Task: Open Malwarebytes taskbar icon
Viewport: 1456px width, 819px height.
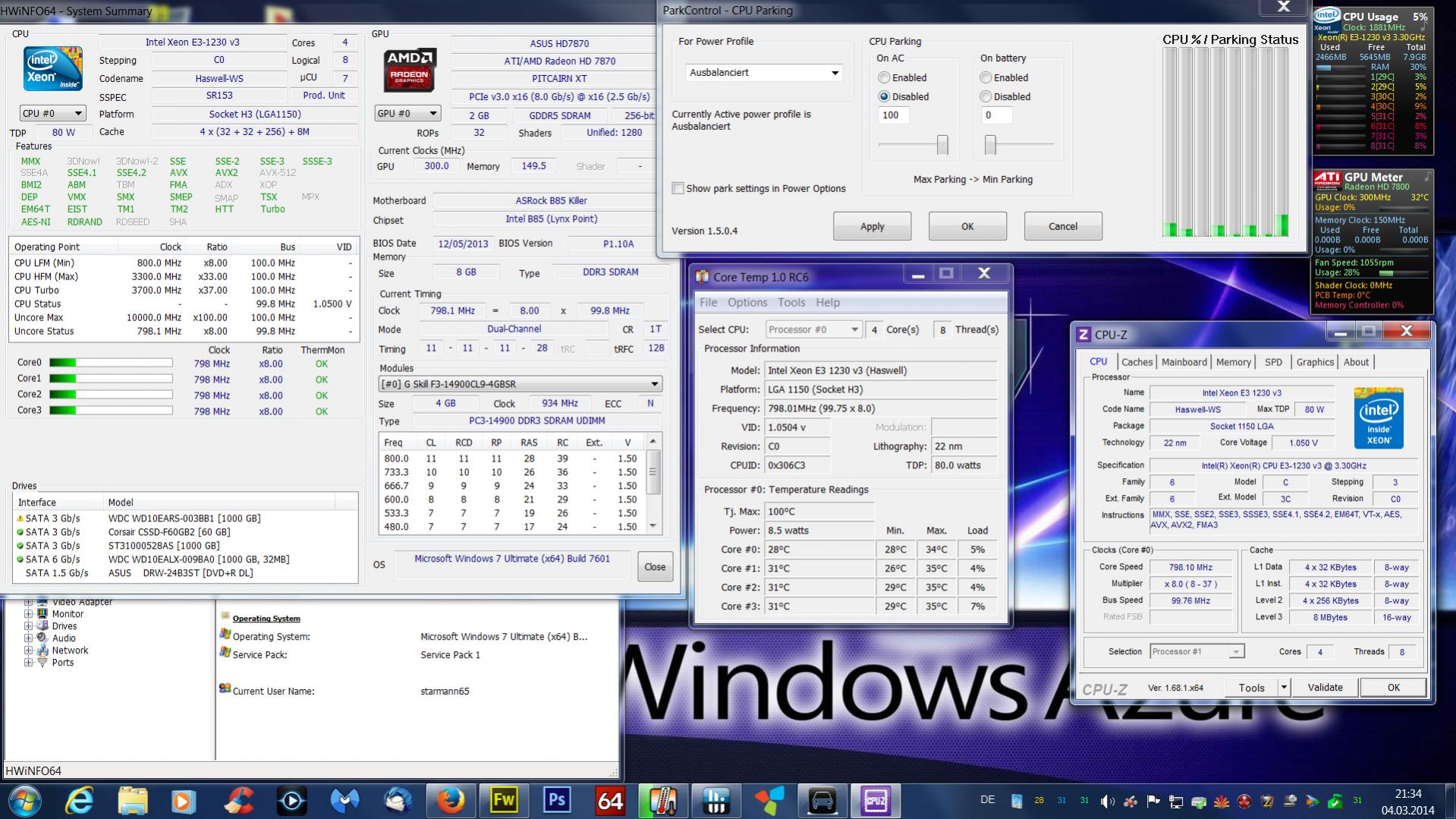Action: pos(344,801)
